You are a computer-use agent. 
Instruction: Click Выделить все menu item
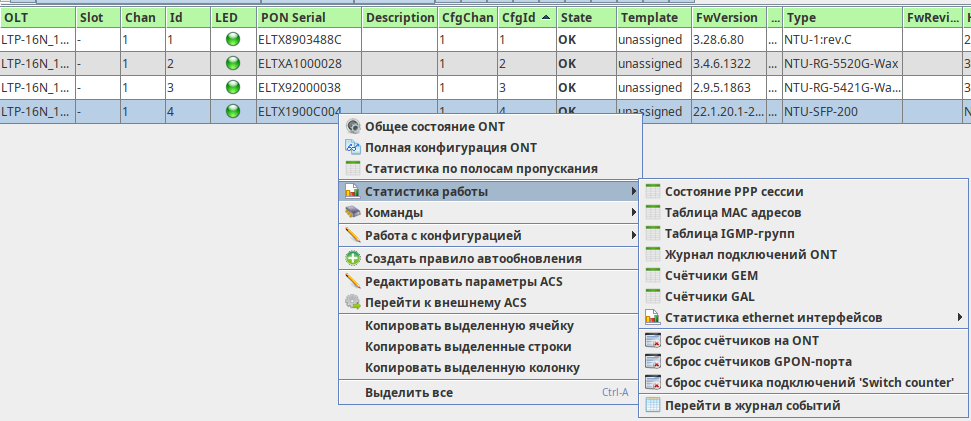pos(409,392)
